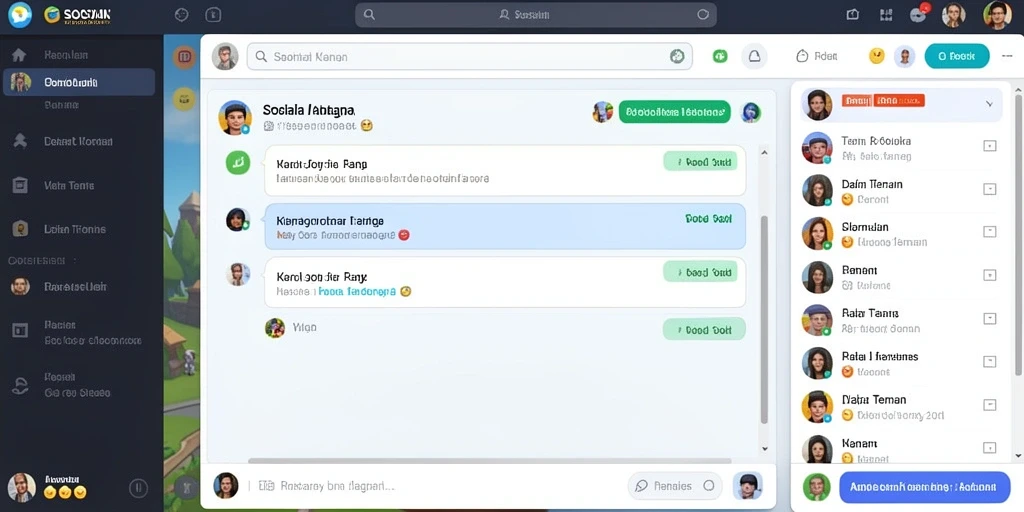Image resolution: width=1024 pixels, height=512 pixels.
Task: Focus the 'Soomtal Kanon' search field
Action: click(469, 57)
